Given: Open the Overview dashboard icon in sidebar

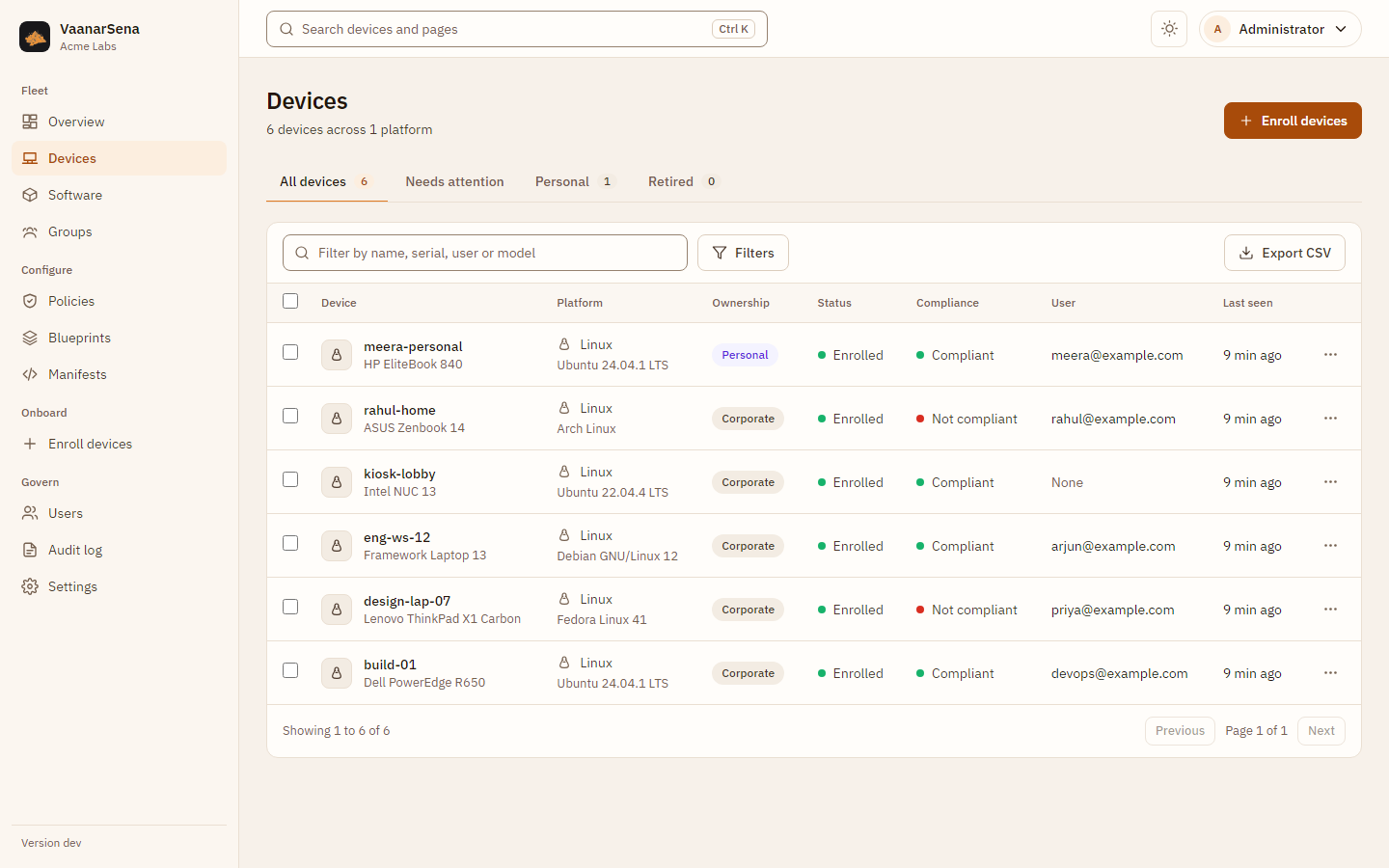Looking at the screenshot, I should pyautogui.click(x=30, y=122).
